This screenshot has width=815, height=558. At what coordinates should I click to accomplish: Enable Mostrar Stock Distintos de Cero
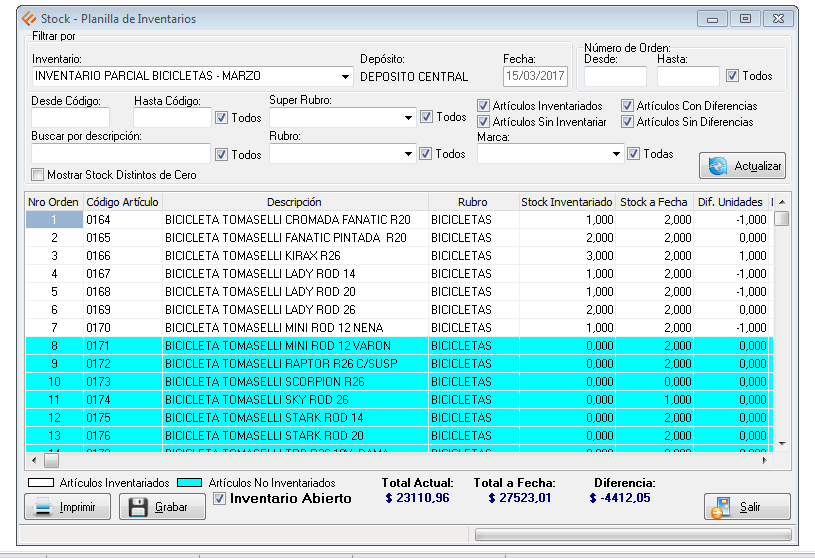38,175
